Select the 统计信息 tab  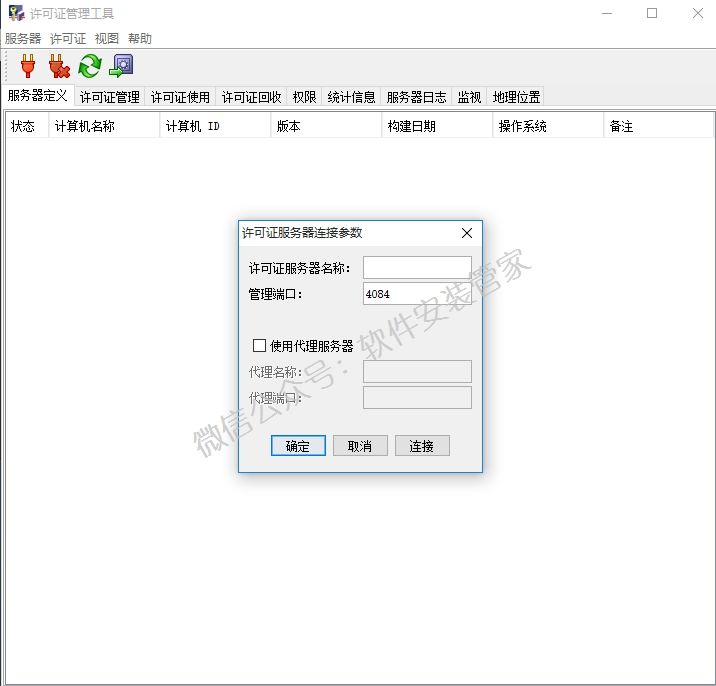click(x=351, y=97)
